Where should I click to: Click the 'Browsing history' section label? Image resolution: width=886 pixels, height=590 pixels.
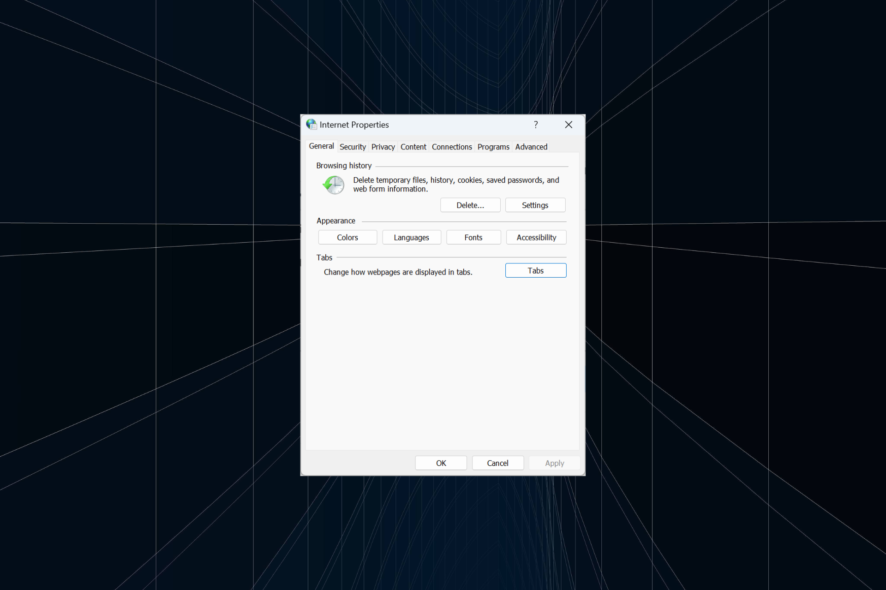point(344,166)
